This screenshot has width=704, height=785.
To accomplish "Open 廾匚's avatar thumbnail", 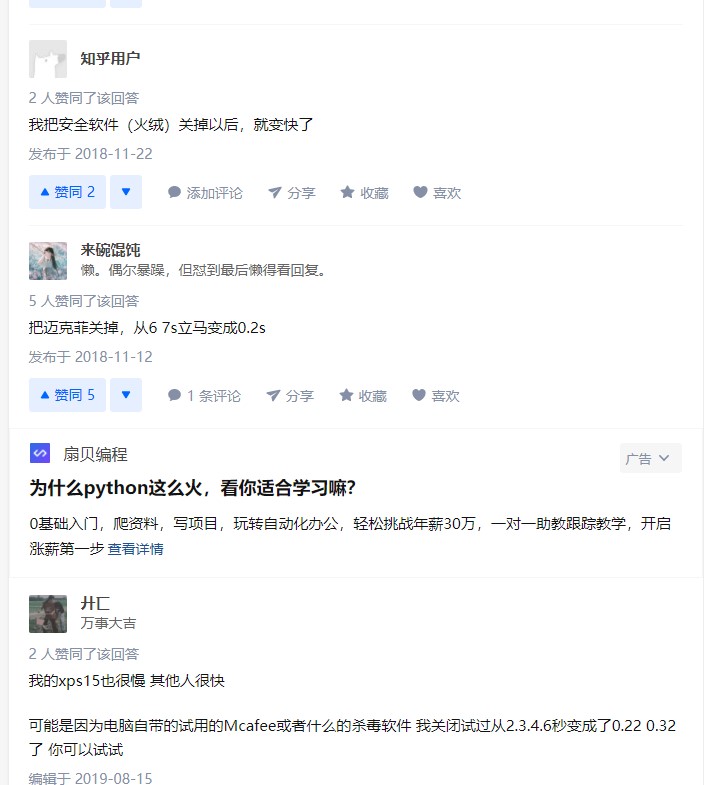I will tap(48, 614).
